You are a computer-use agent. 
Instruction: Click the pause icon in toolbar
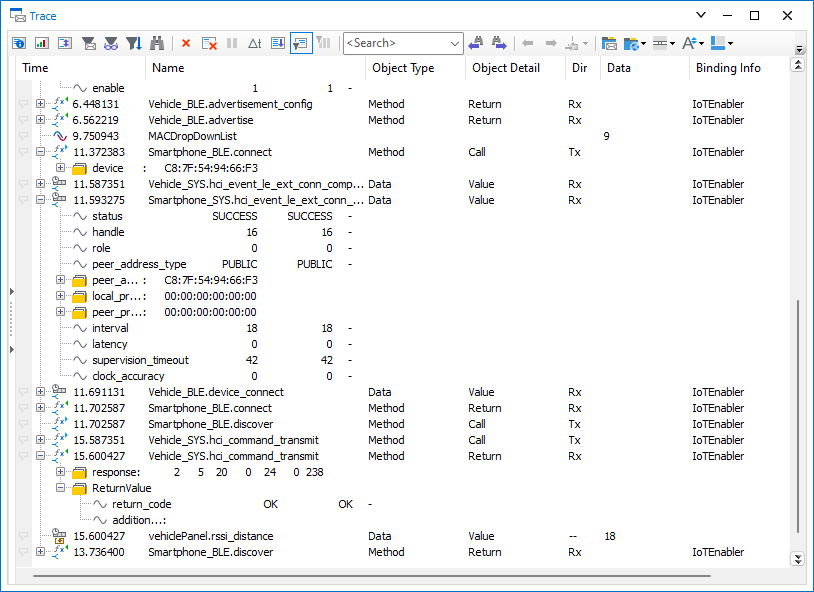click(232, 43)
